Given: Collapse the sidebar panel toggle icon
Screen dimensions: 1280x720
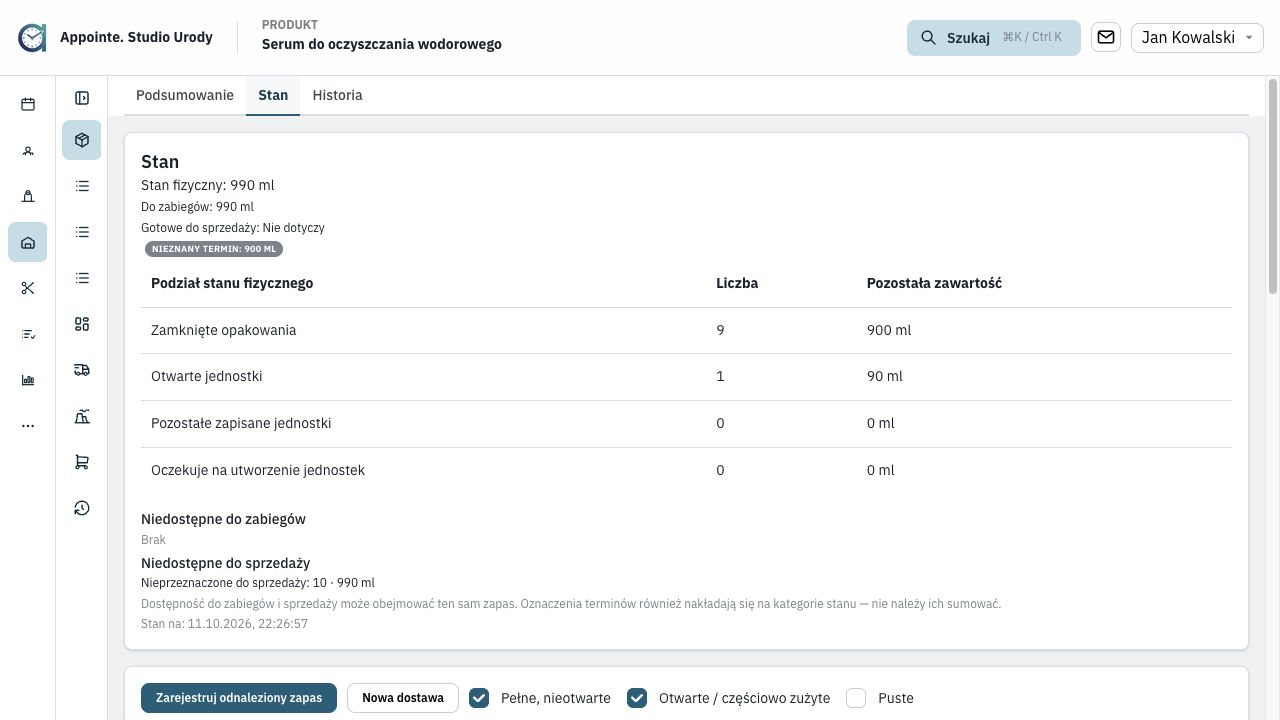Looking at the screenshot, I should point(82,98).
